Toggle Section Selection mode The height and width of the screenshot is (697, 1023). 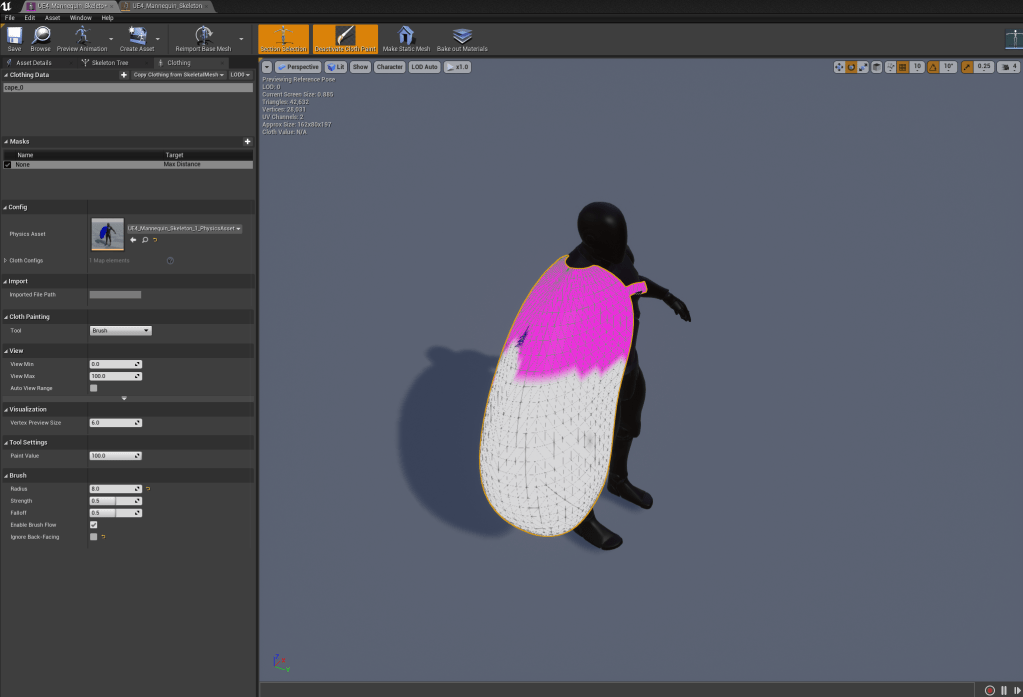click(x=284, y=38)
